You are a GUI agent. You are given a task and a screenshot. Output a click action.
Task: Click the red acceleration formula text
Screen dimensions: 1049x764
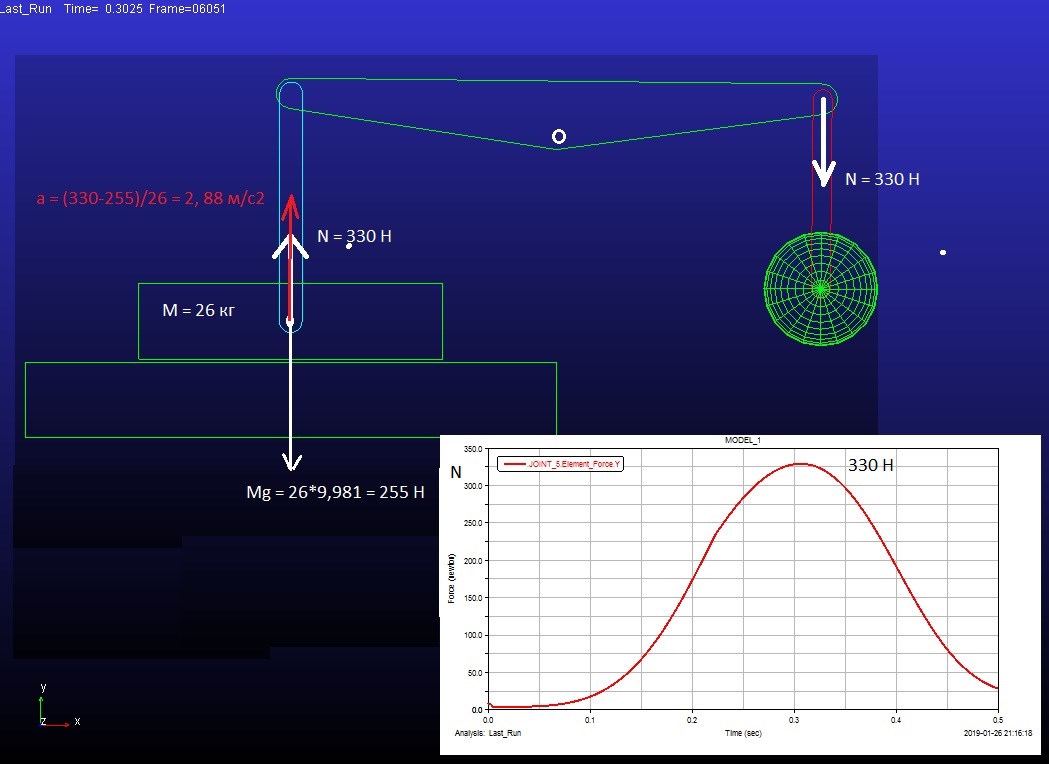(x=150, y=199)
